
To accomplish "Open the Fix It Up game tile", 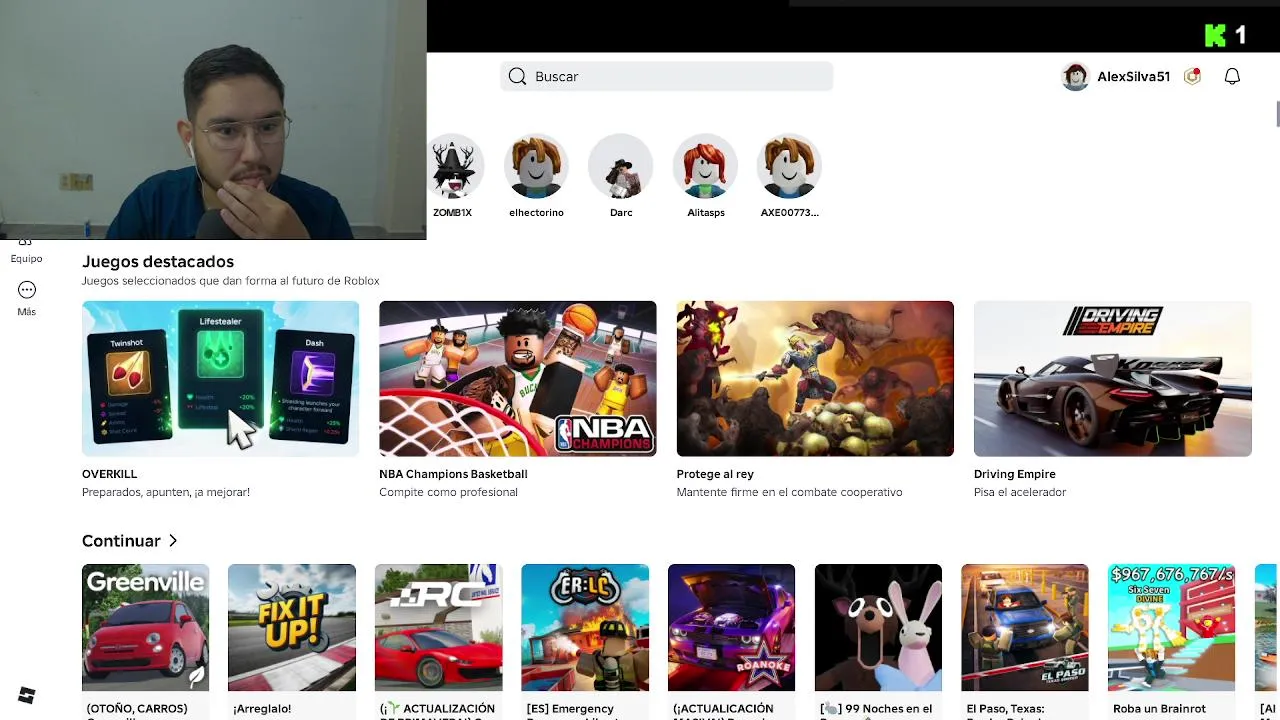I will point(292,628).
